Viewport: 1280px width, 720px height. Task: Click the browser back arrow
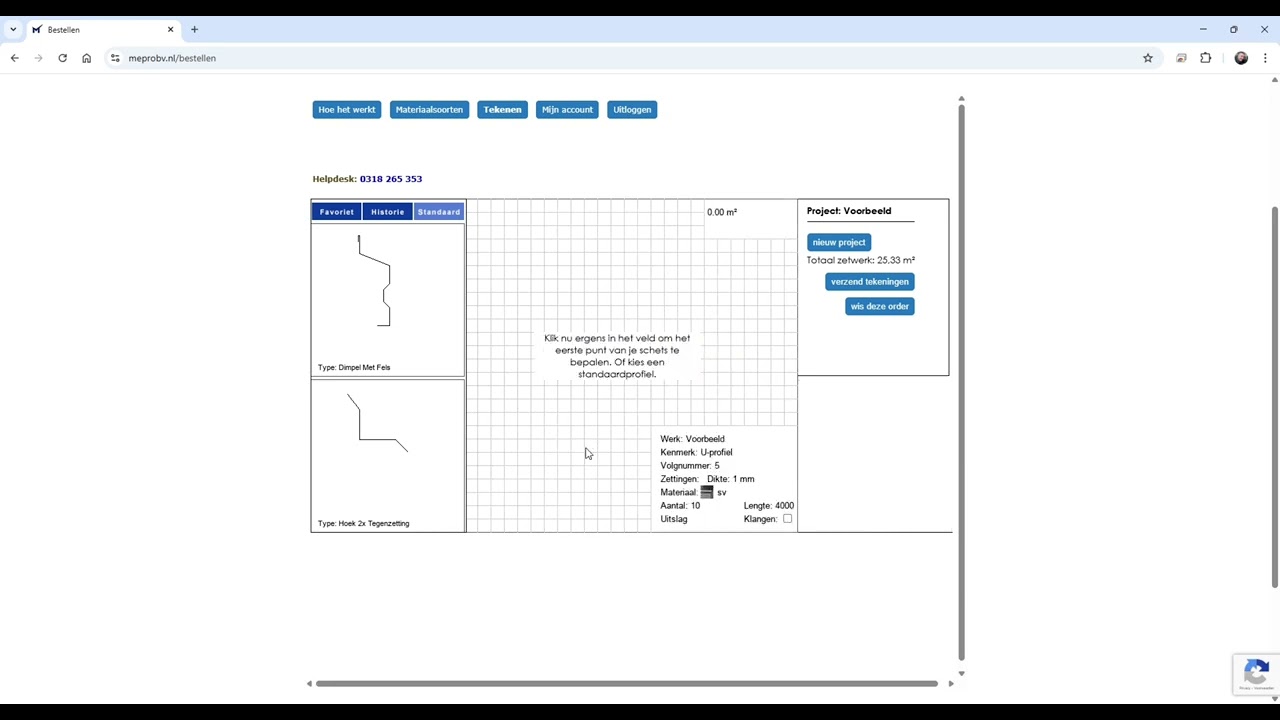click(x=14, y=58)
